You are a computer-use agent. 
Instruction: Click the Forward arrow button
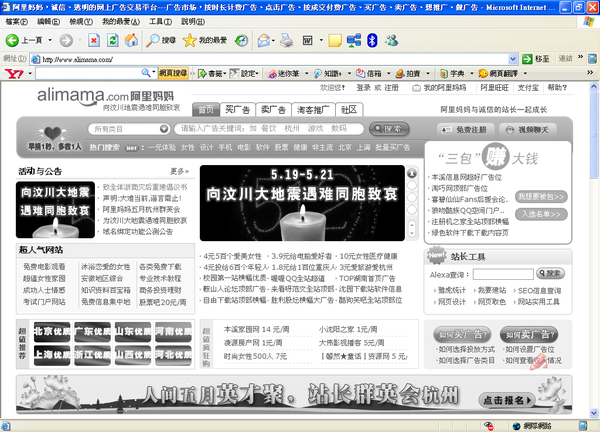point(66,40)
